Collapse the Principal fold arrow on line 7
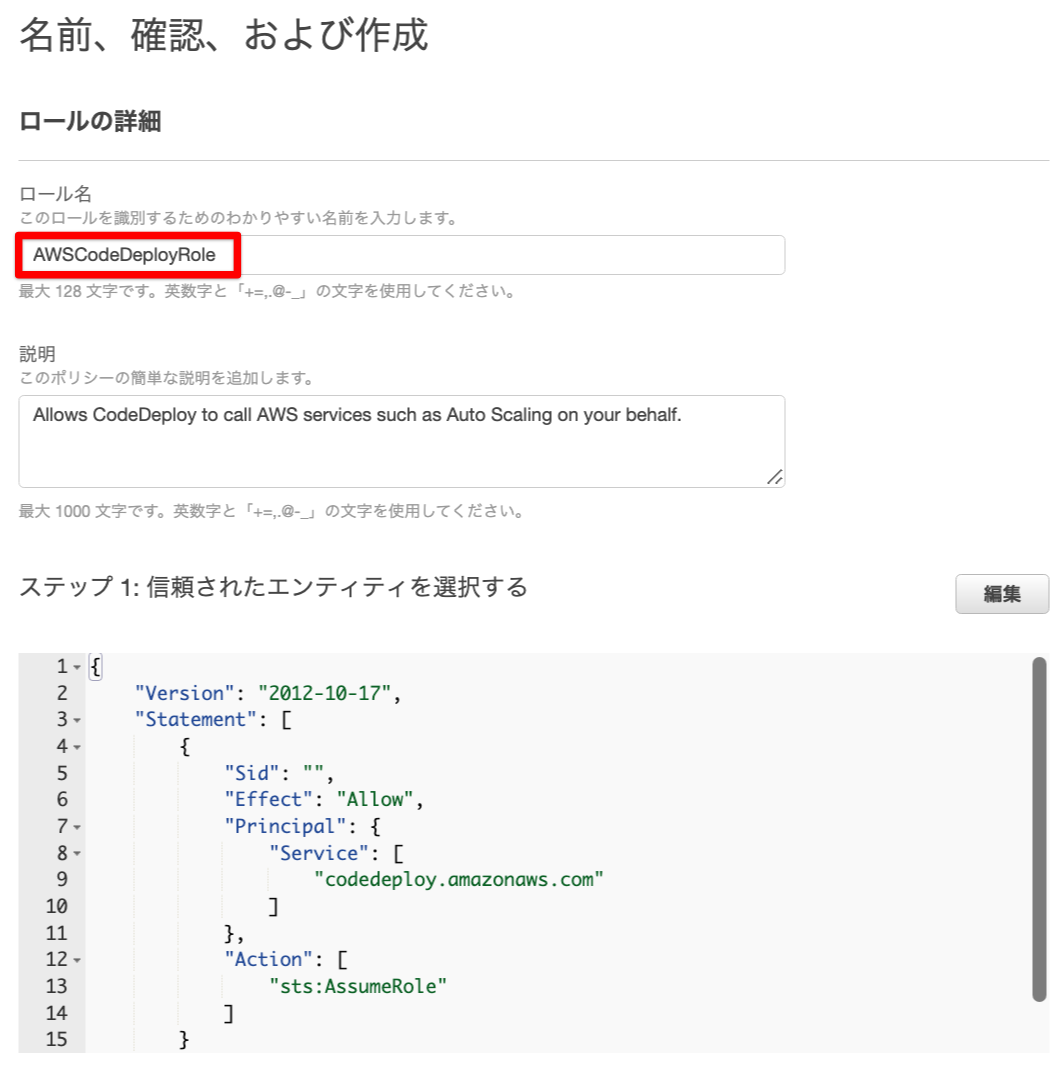This screenshot has width=1063, height=1073. click(77, 827)
